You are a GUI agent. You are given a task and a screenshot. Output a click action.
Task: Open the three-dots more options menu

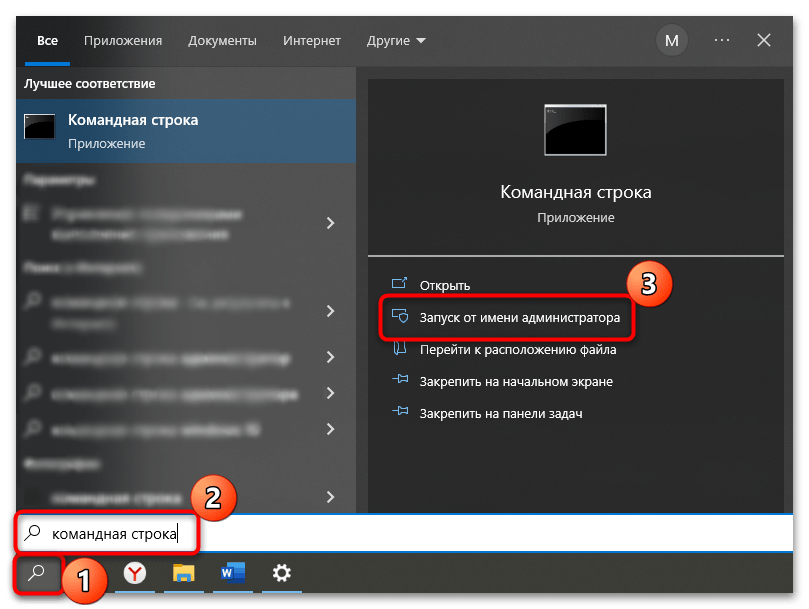tap(721, 41)
